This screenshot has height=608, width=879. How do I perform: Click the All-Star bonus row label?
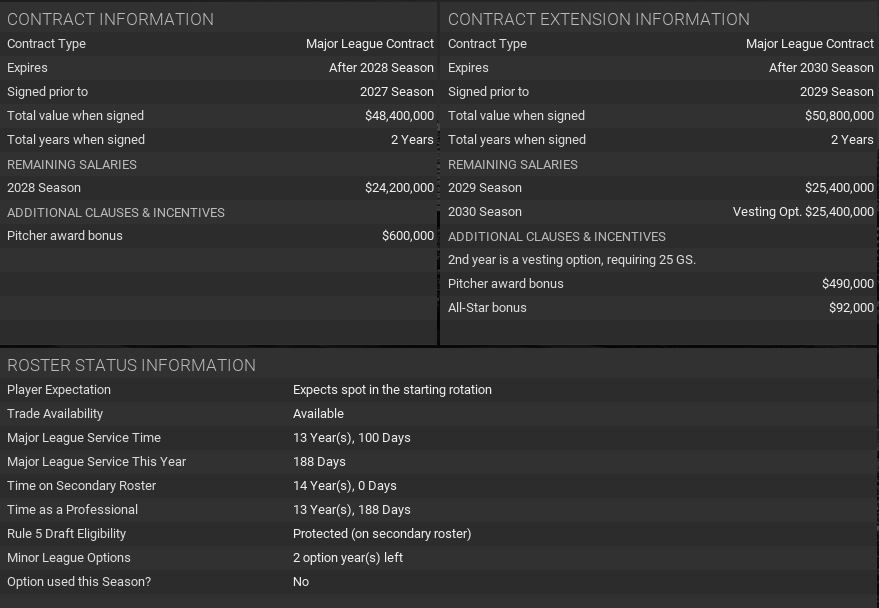[487, 308]
